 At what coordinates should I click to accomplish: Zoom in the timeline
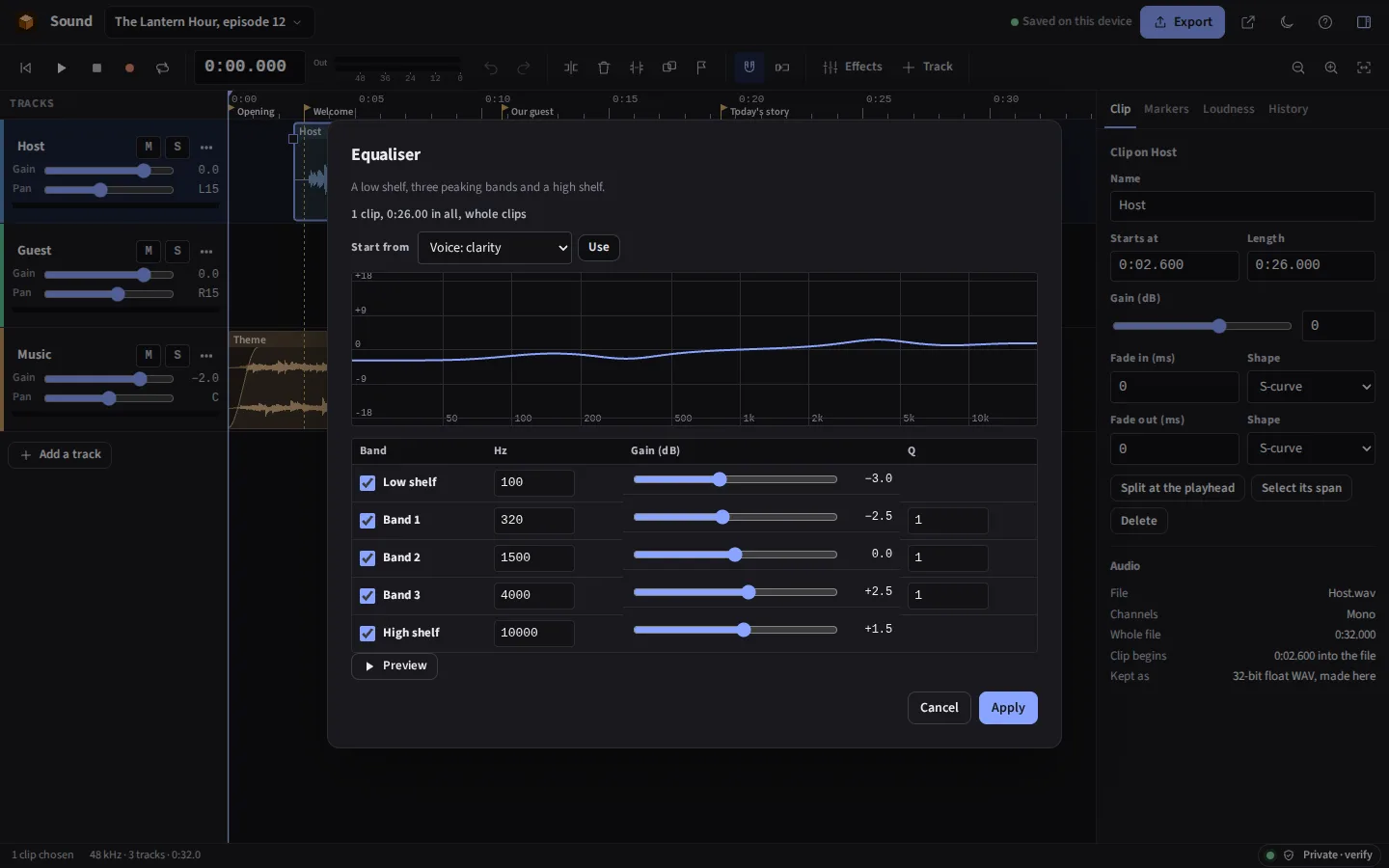[x=1331, y=68]
